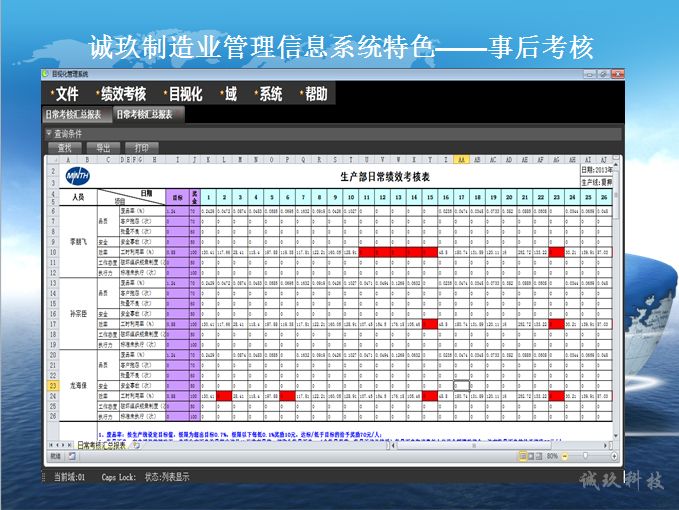Select the 日常考核汇总报表 worksheet tab in sheet bar
Screen dimensions: 679x510
coord(102,445)
